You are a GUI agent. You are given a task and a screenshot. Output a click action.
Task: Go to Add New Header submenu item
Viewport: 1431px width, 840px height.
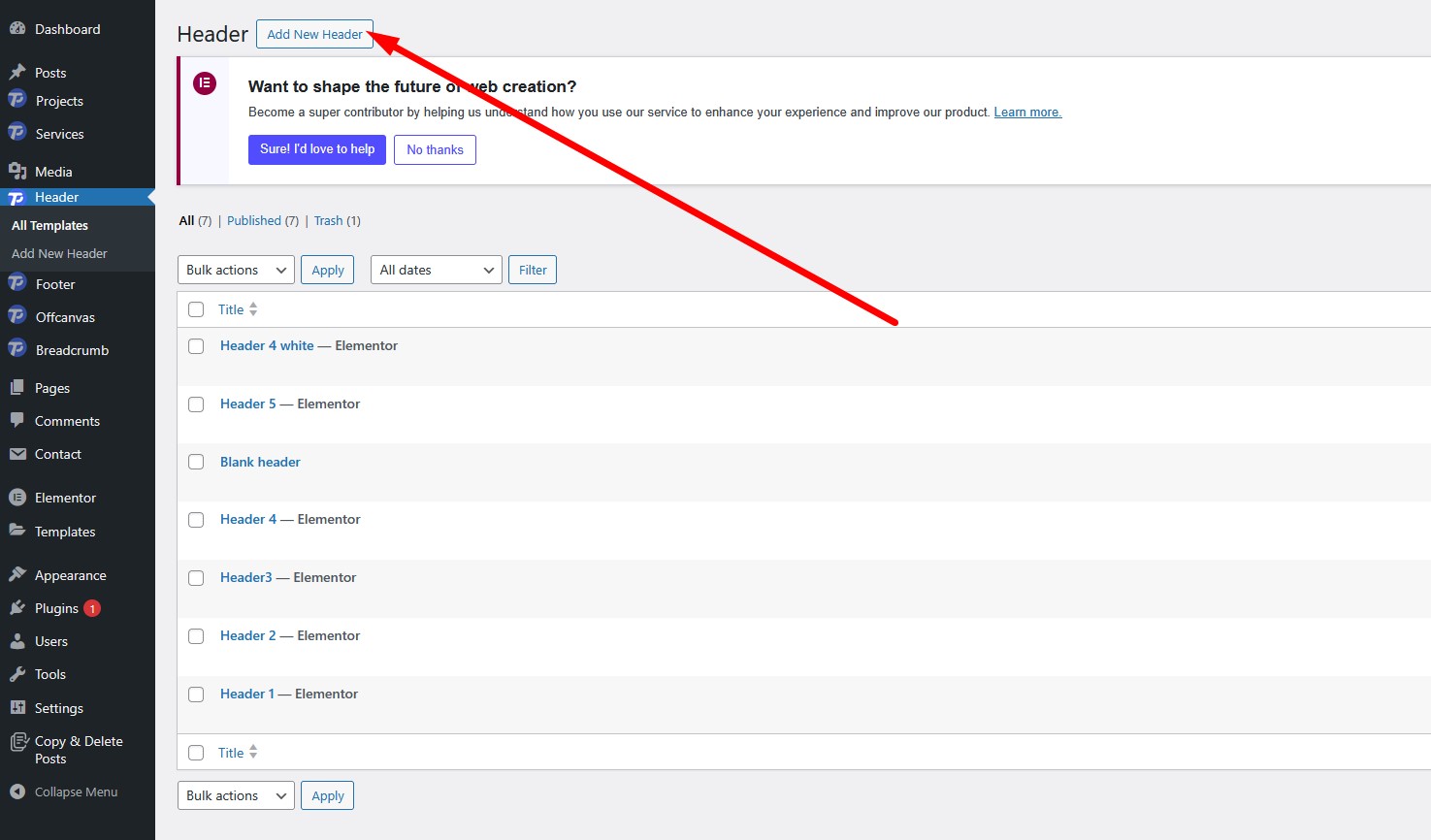[x=59, y=253]
